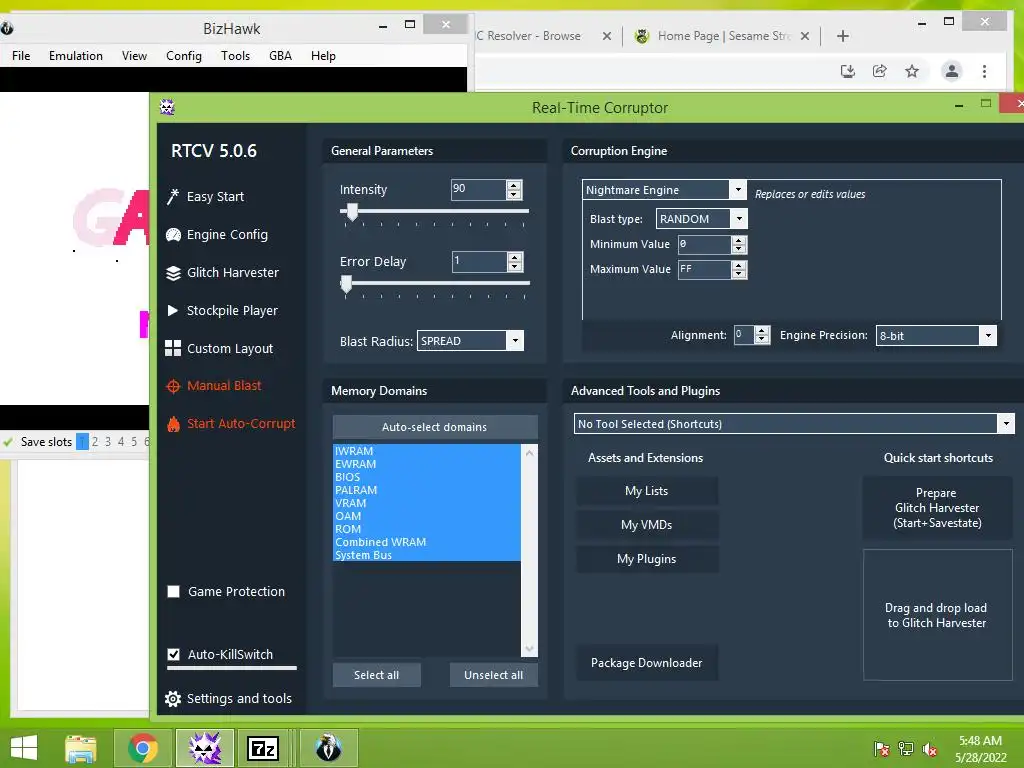
Task: Open corruption engine dropdown (Nightmare Engine)
Action: [x=738, y=189]
